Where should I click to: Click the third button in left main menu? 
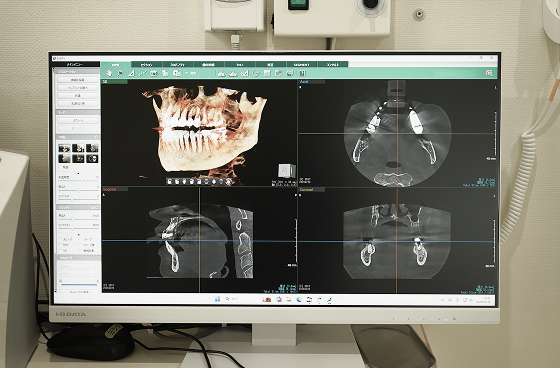[78, 95]
